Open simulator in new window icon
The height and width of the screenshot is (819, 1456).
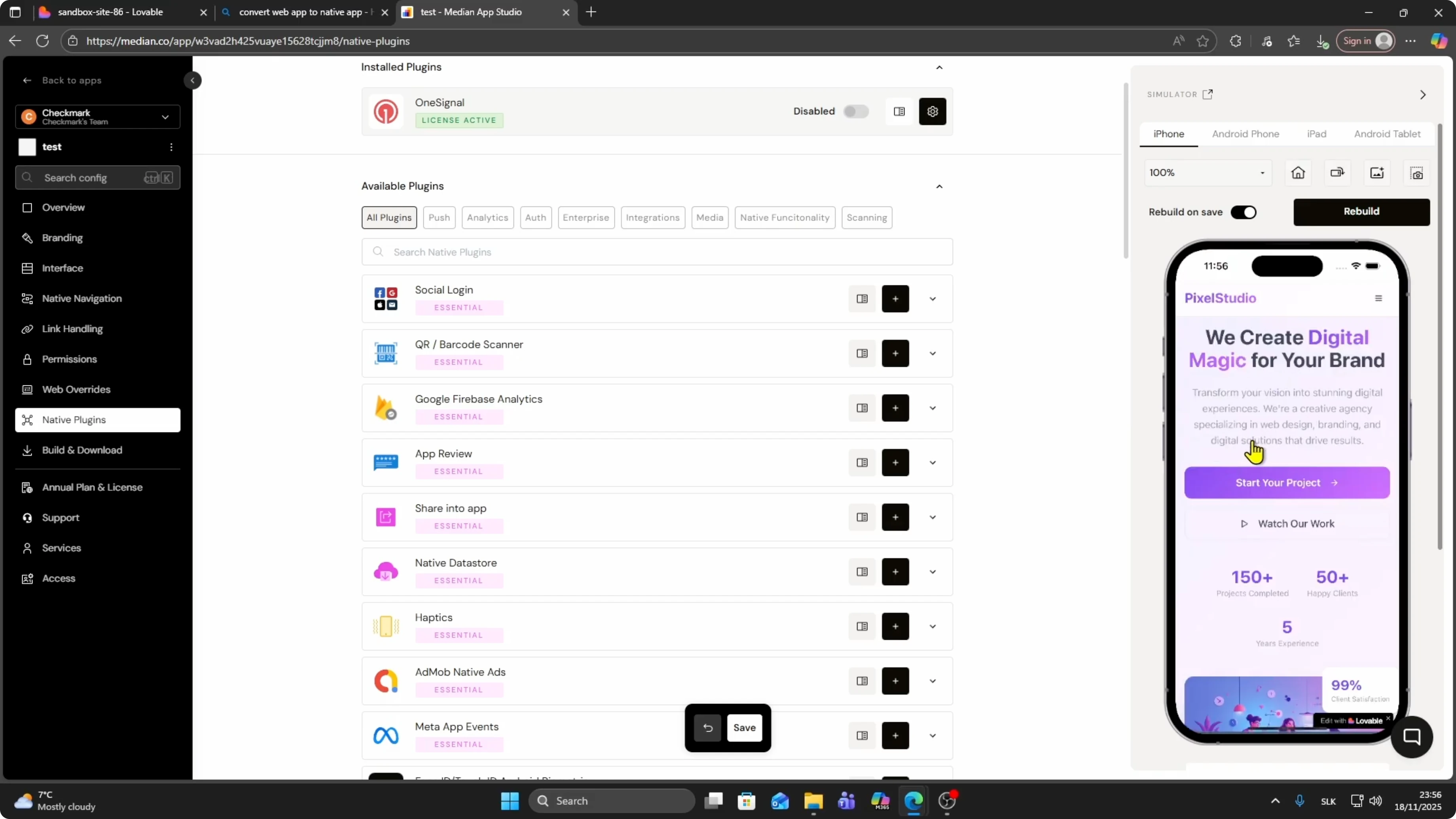click(x=1208, y=95)
